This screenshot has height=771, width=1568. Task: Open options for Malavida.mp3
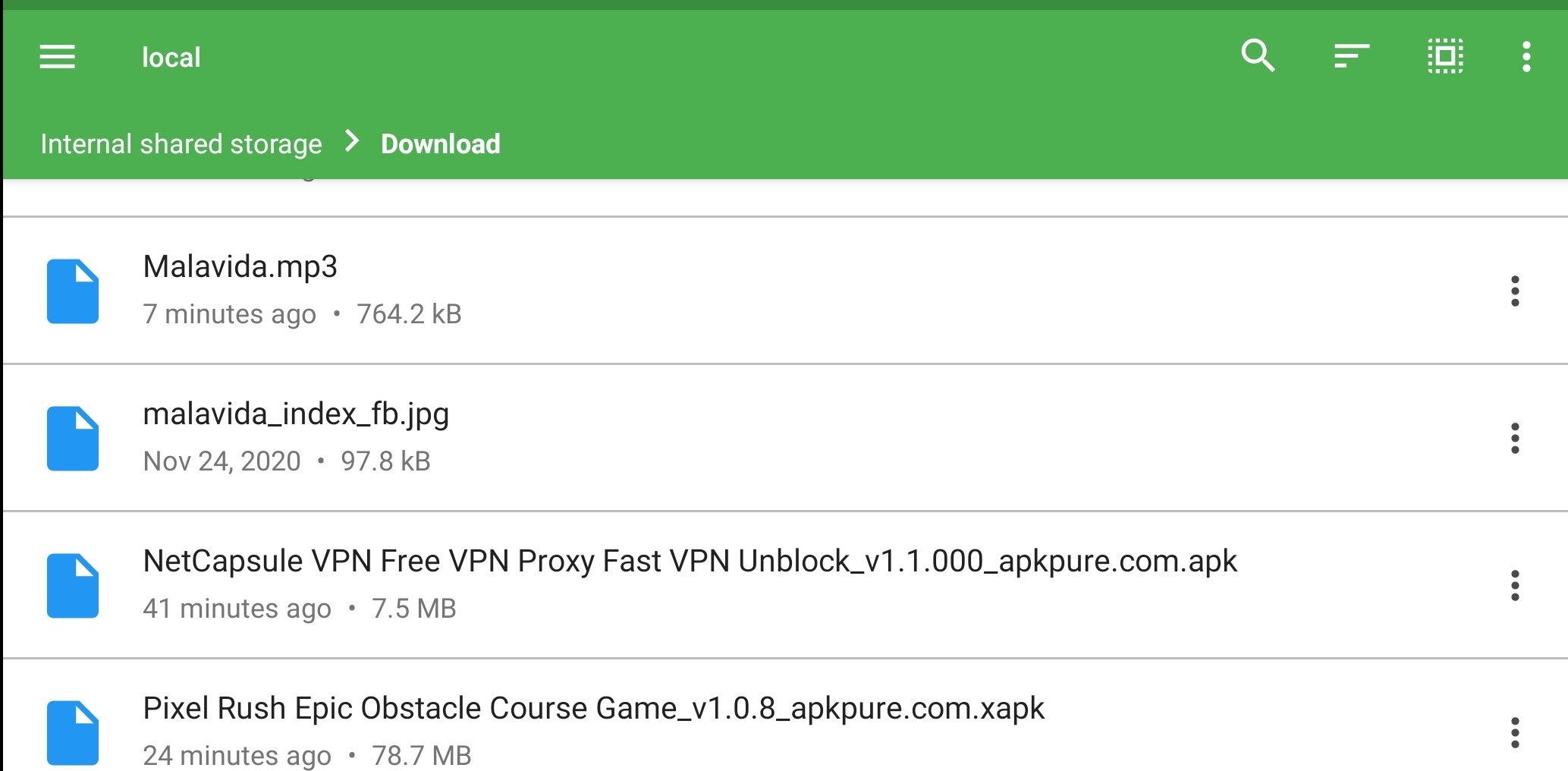pyautogui.click(x=1515, y=291)
